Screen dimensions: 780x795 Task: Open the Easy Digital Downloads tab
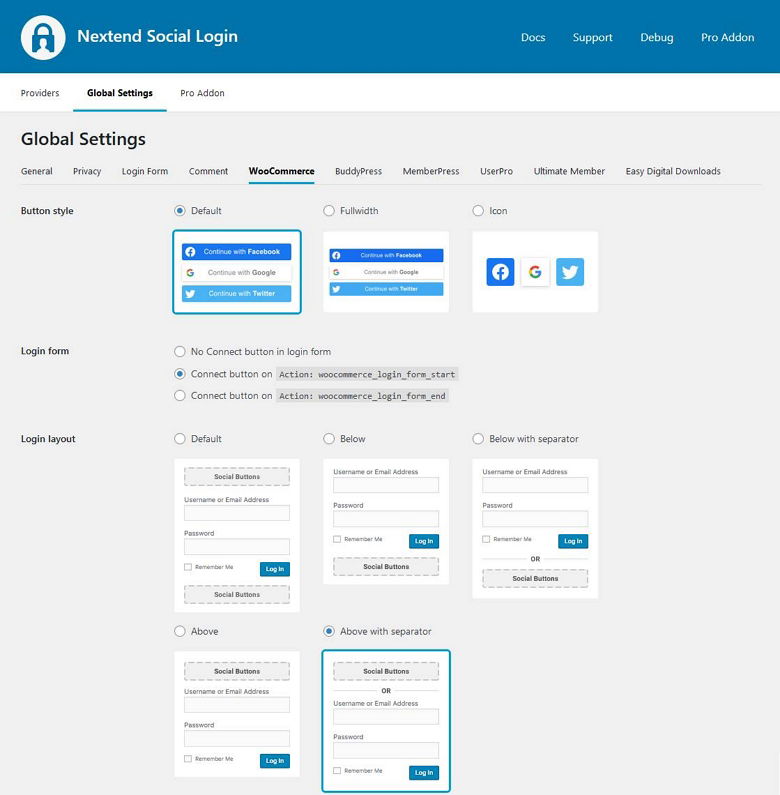pos(672,172)
